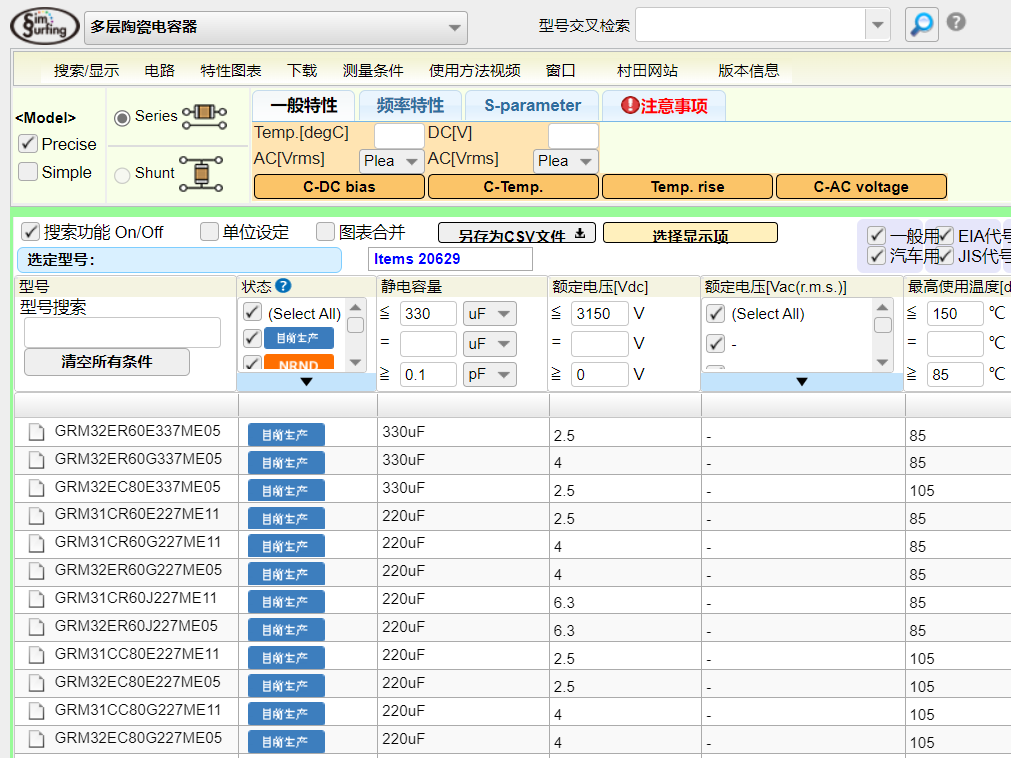Toggle the 单位设定 checkbox
Screen dimensions: 1011x758
pos(209,232)
